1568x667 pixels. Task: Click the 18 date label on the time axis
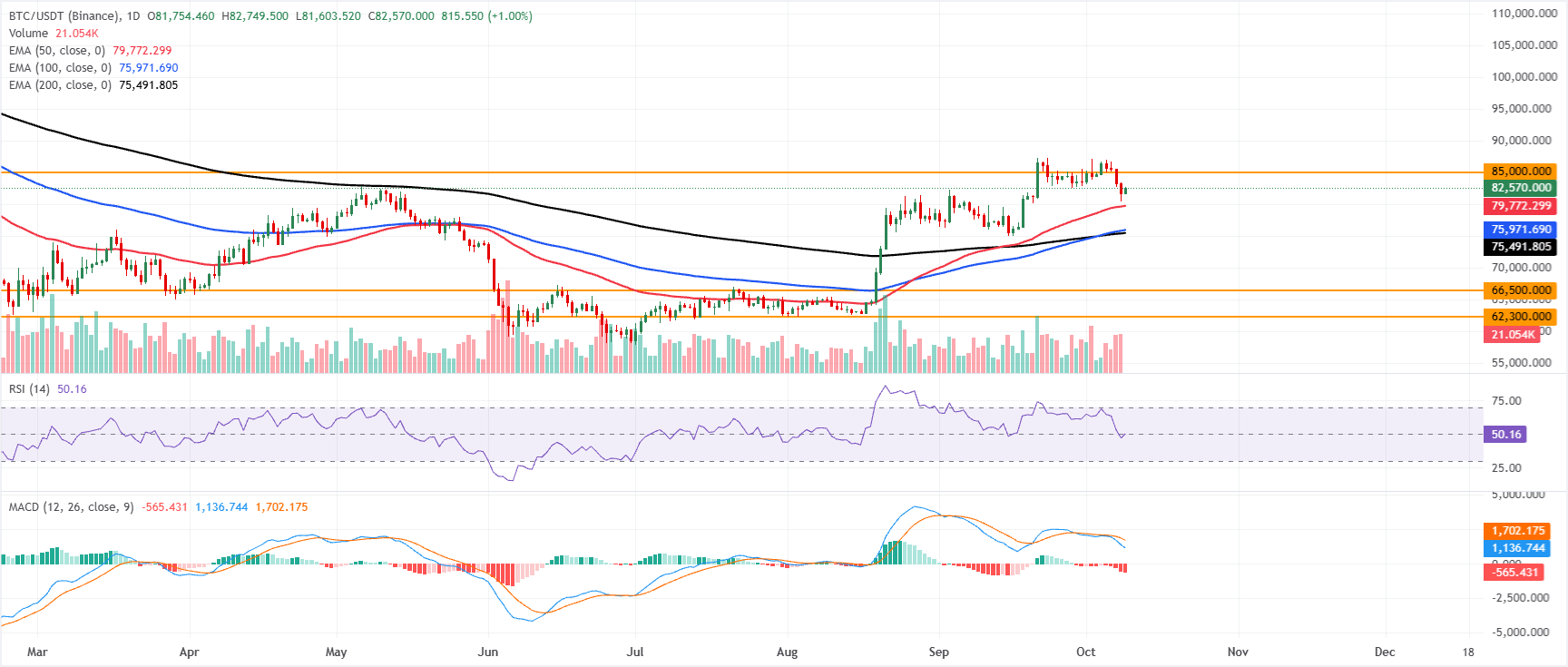click(x=1468, y=652)
